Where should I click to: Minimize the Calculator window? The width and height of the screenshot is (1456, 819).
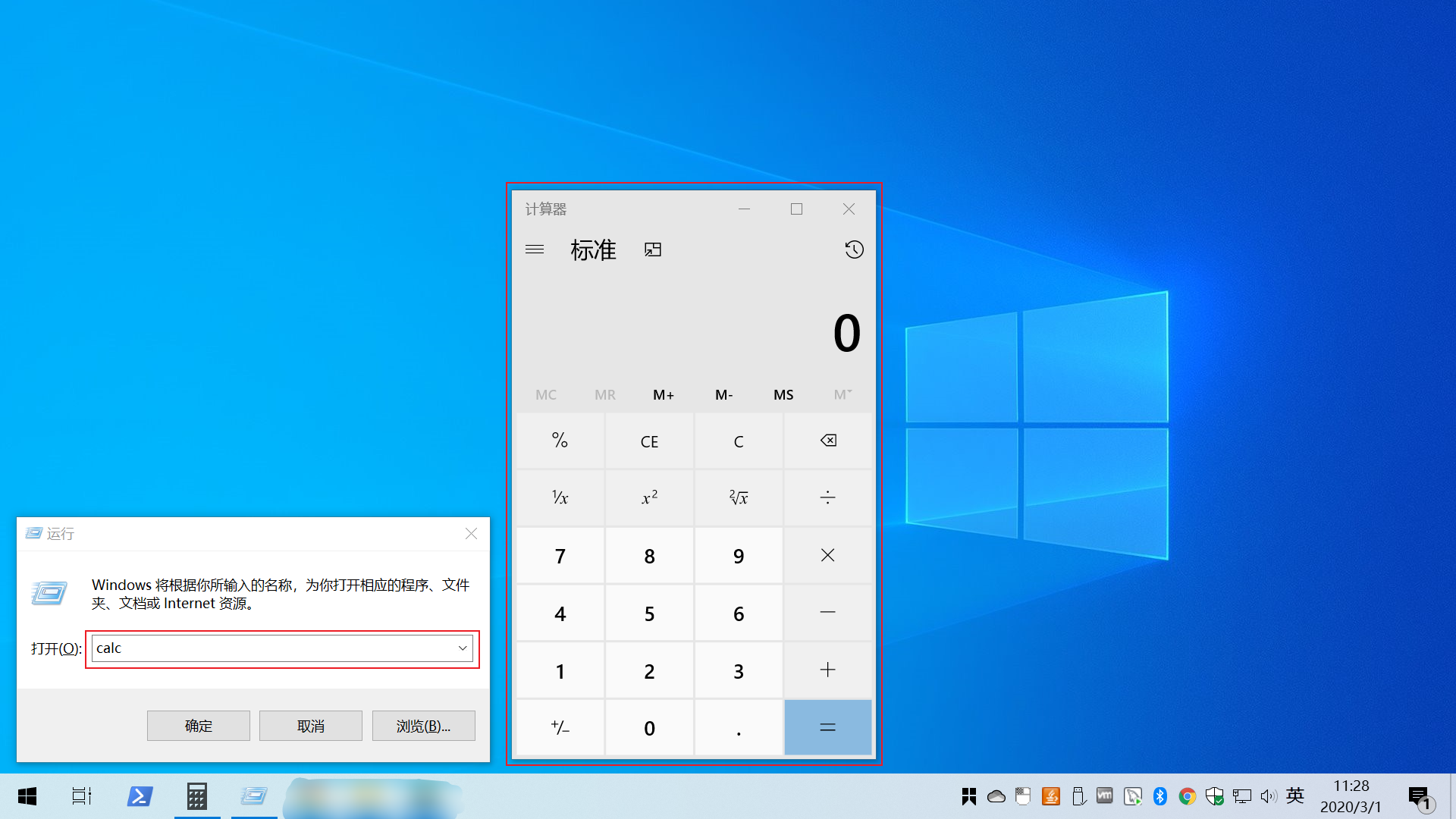point(745,209)
